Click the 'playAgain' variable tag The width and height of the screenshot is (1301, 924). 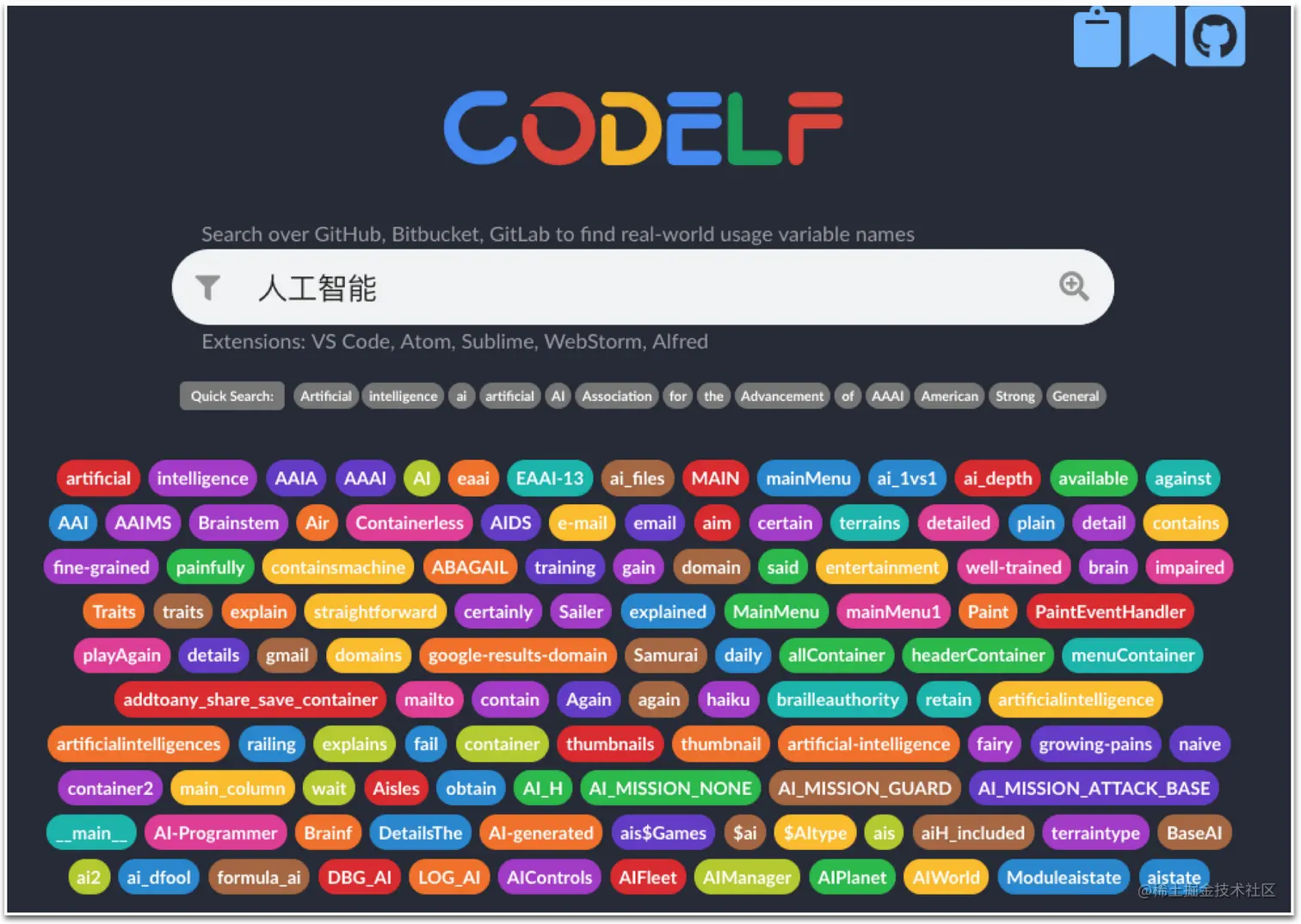[x=121, y=656]
